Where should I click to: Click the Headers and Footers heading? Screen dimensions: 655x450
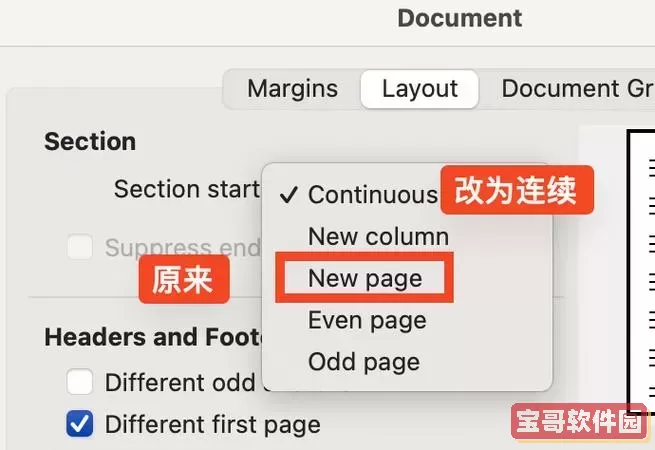(153, 337)
